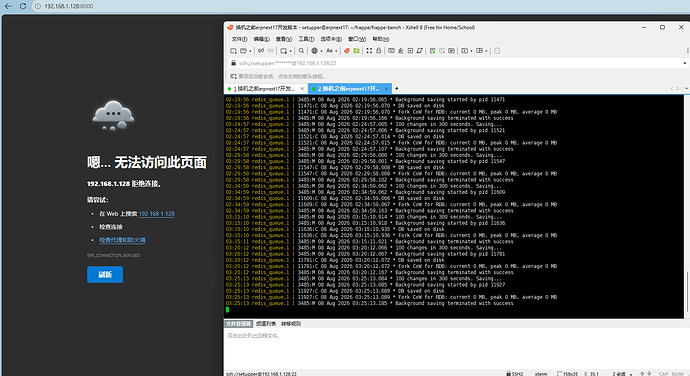The width and height of the screenshot is (690, 376).
Task: Click the SSH2 padlock status indicator
Action: click(x=514, y=374)
